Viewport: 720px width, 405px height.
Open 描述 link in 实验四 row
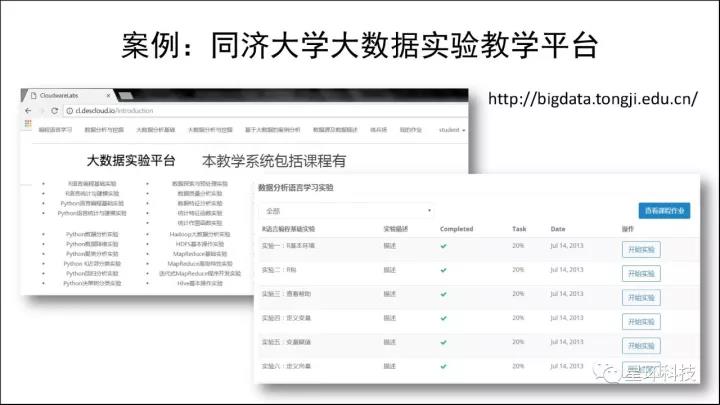tap(389, 318)
